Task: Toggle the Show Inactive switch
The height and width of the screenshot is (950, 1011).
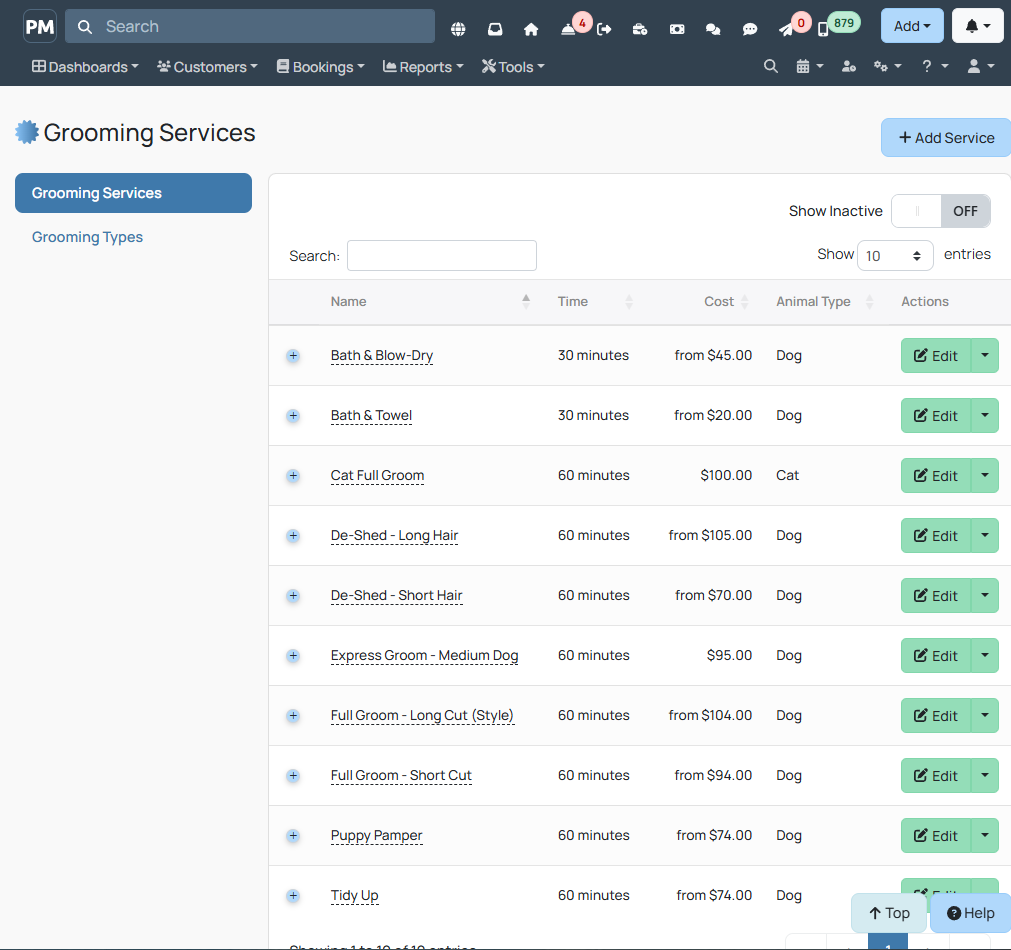Action: 940,211
